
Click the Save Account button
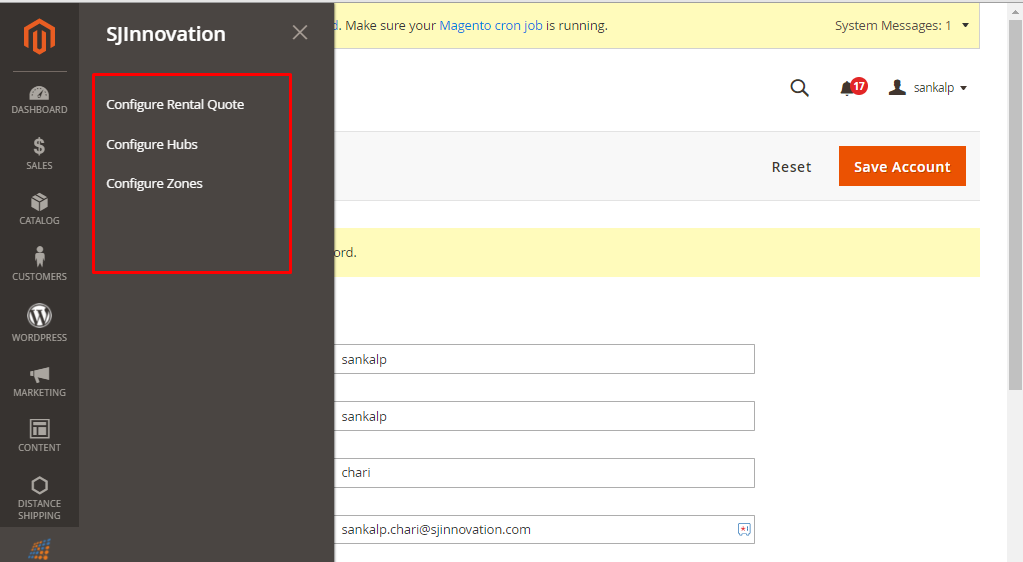tap(902, 166)
